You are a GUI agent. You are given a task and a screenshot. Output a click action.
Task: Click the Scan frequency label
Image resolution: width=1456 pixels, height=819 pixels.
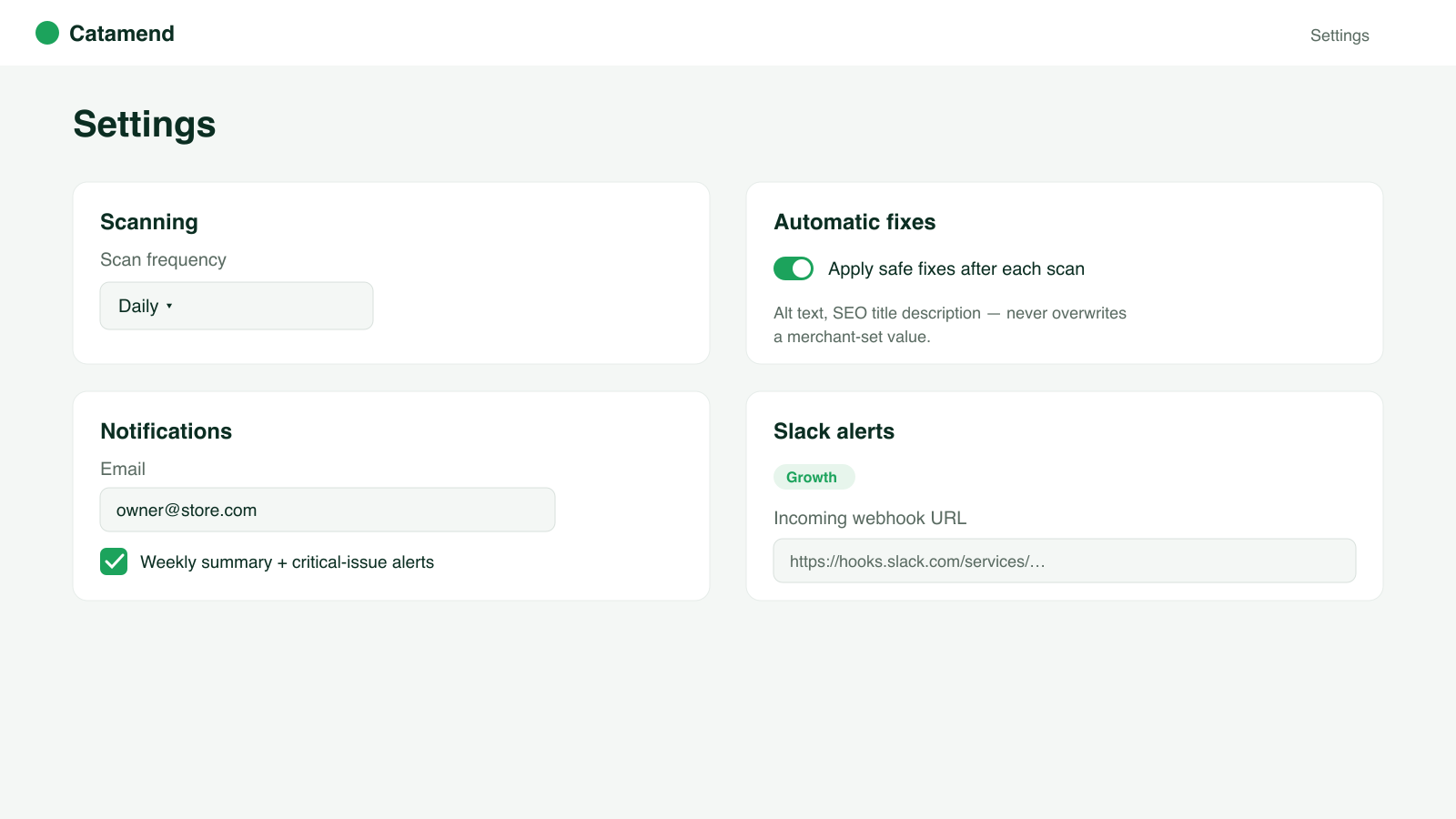pyautogui.click(x=163, y=259)
